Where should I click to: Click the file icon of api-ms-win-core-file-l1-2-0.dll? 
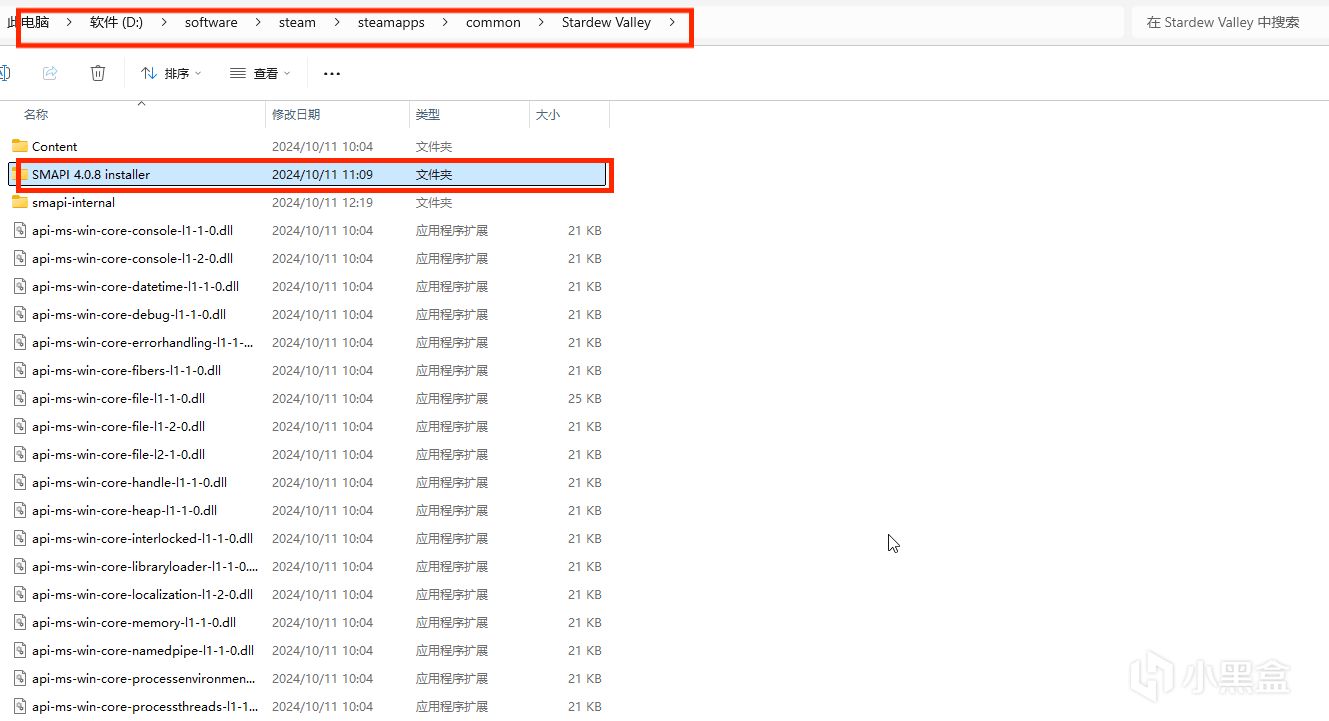pyautogui.click(x=20, y=426)
